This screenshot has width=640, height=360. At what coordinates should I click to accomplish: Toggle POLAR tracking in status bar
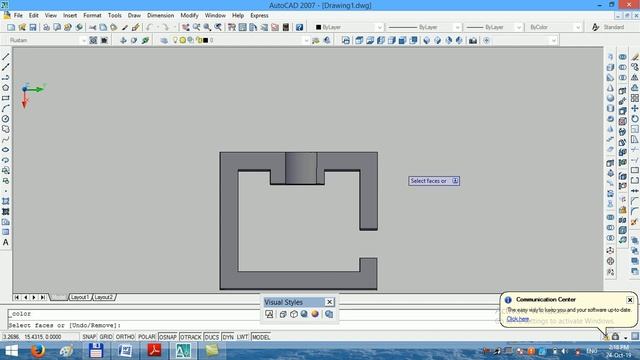pyautogui.click(x=147, y=337)
